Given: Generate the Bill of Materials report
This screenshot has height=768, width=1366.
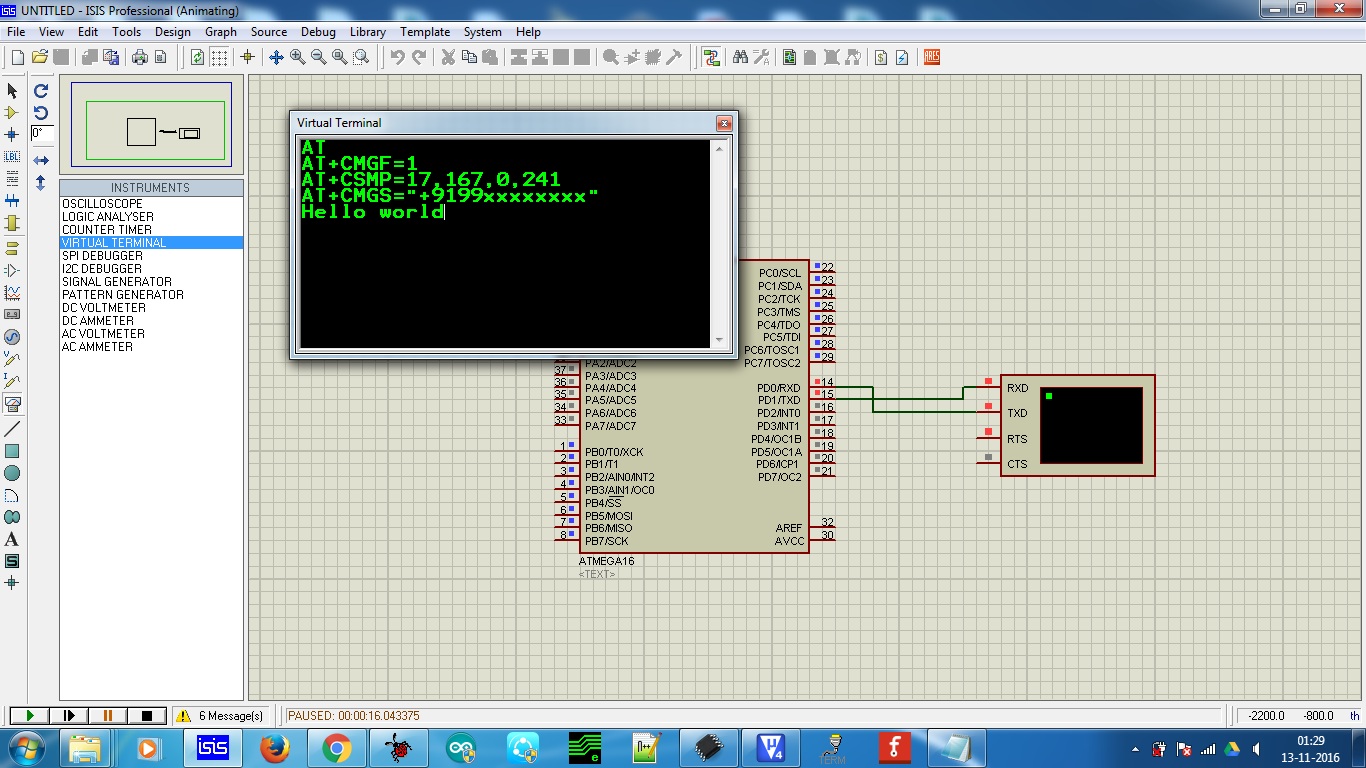Looking at the screenshot, I should click(881, 57).
